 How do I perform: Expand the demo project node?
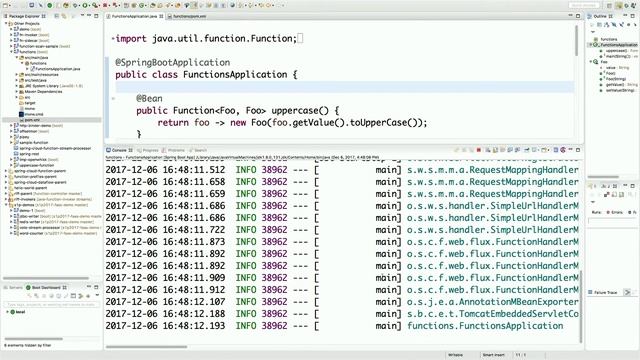11,29
